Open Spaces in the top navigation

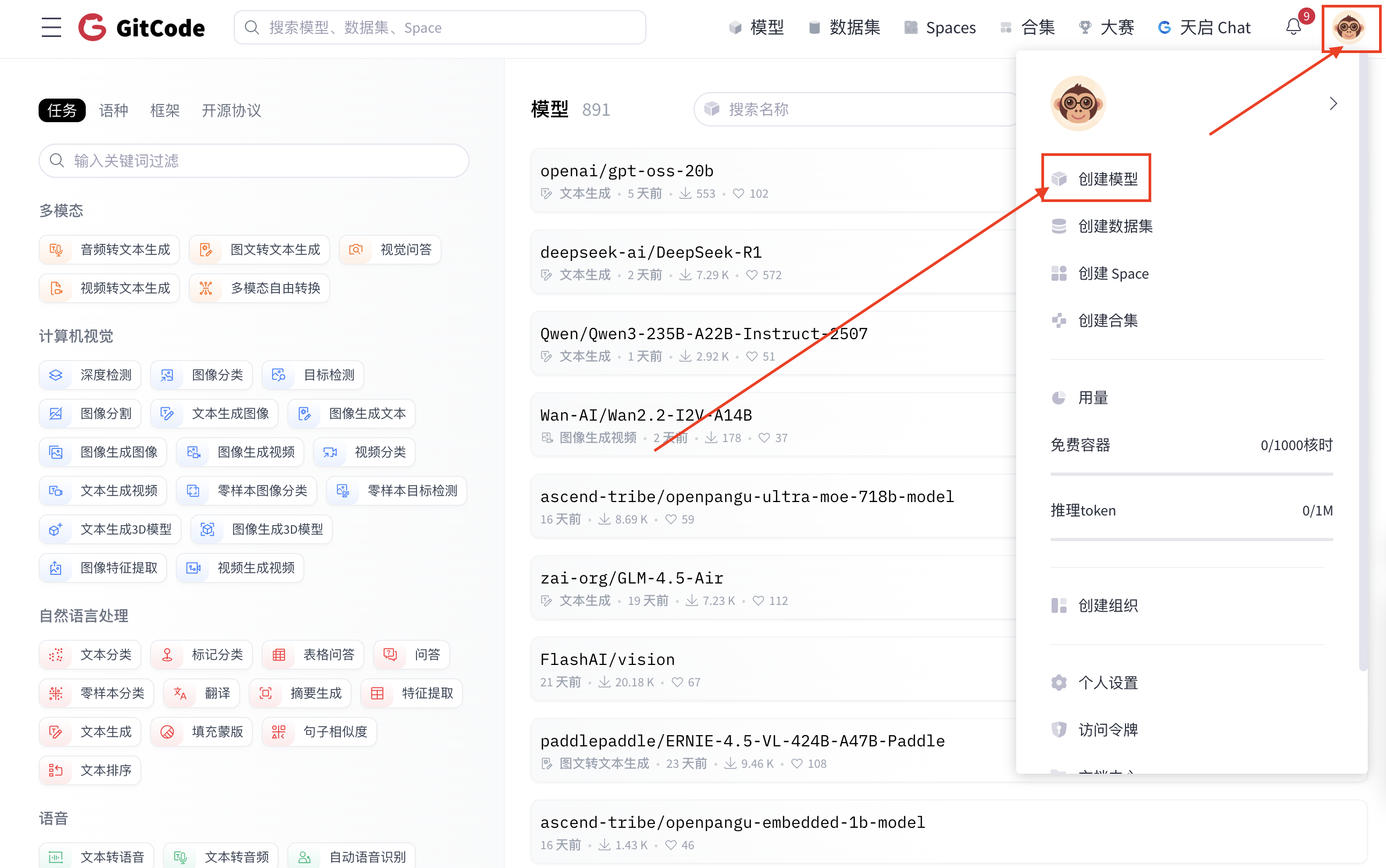coord(940,27)
